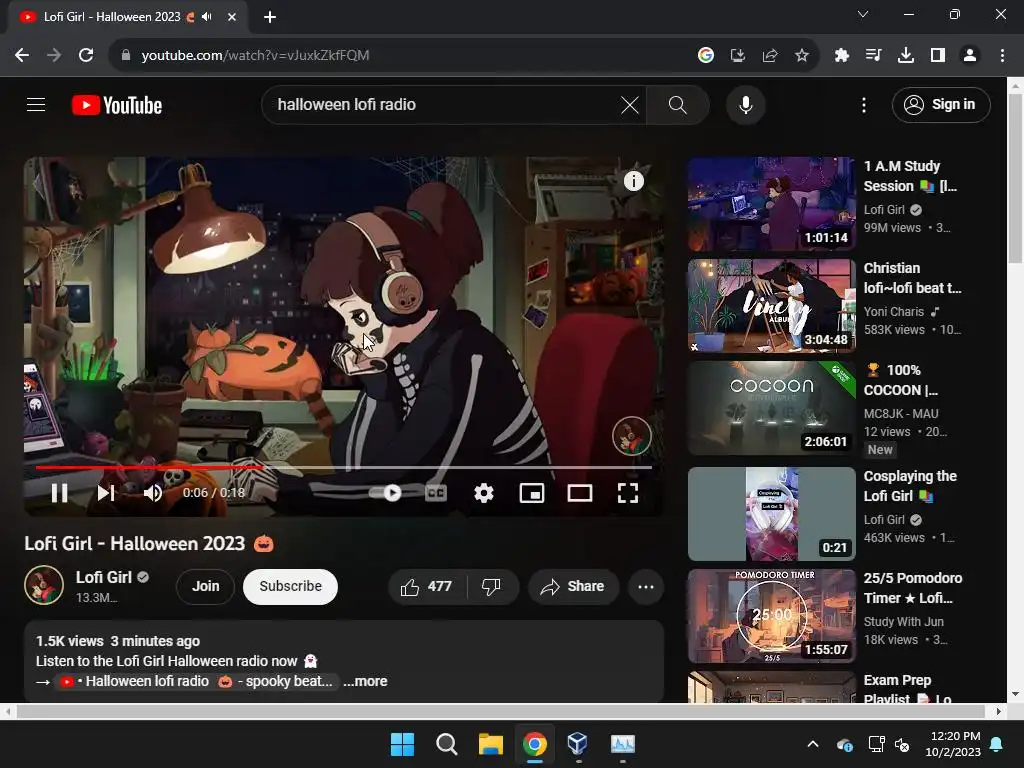The image size is (1024, 768).
Task: Subscribe to Lofi Girl
Action: point(291,586)
